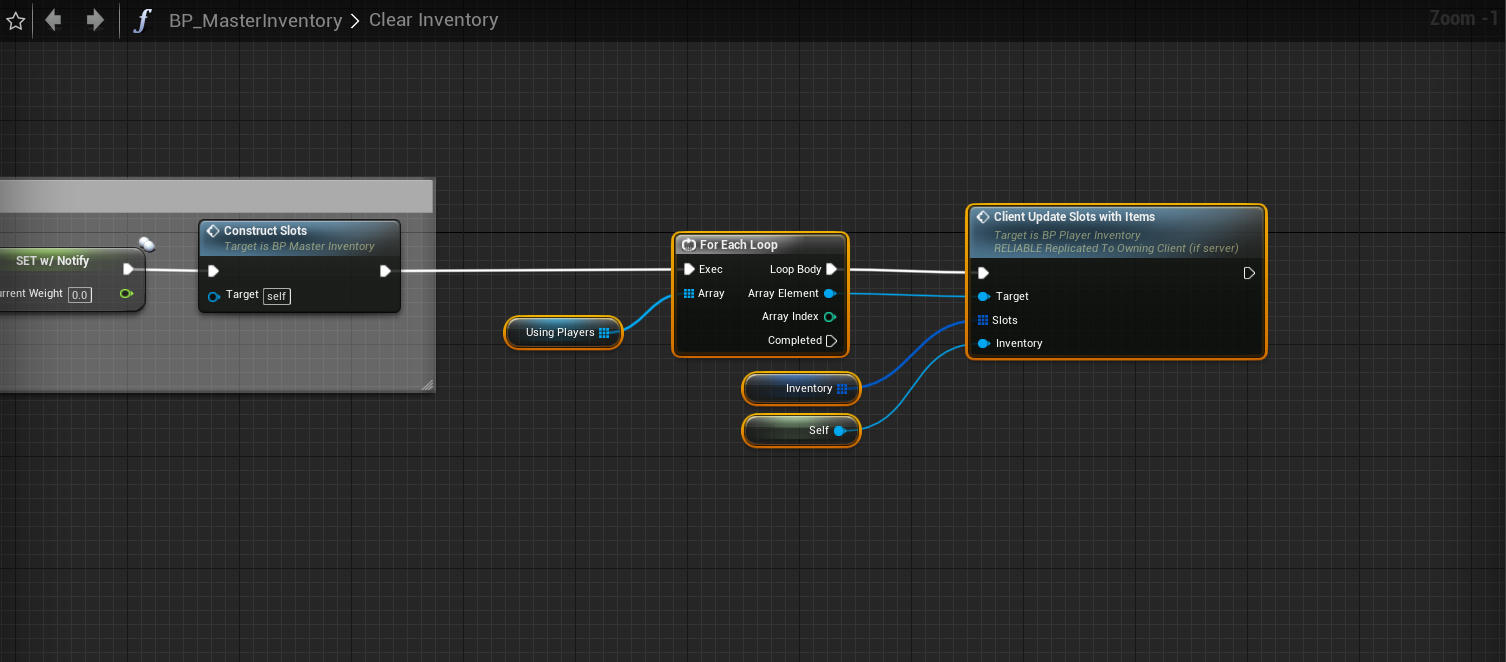Click the favorite star icon in breadcrumb bar

tap(15, 21)
